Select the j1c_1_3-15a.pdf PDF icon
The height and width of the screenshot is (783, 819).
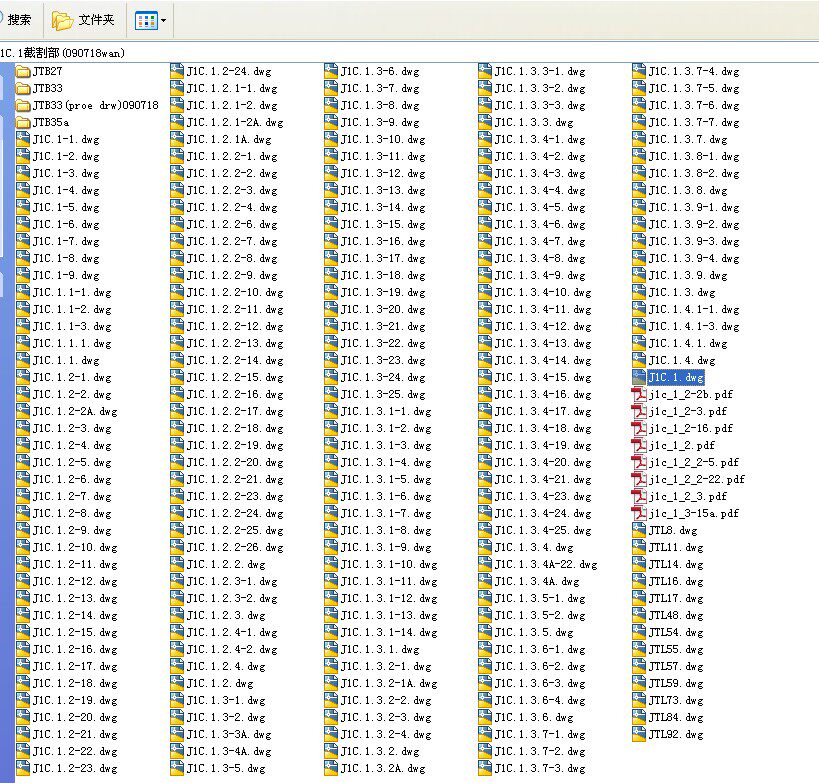(x=639, y=513)
